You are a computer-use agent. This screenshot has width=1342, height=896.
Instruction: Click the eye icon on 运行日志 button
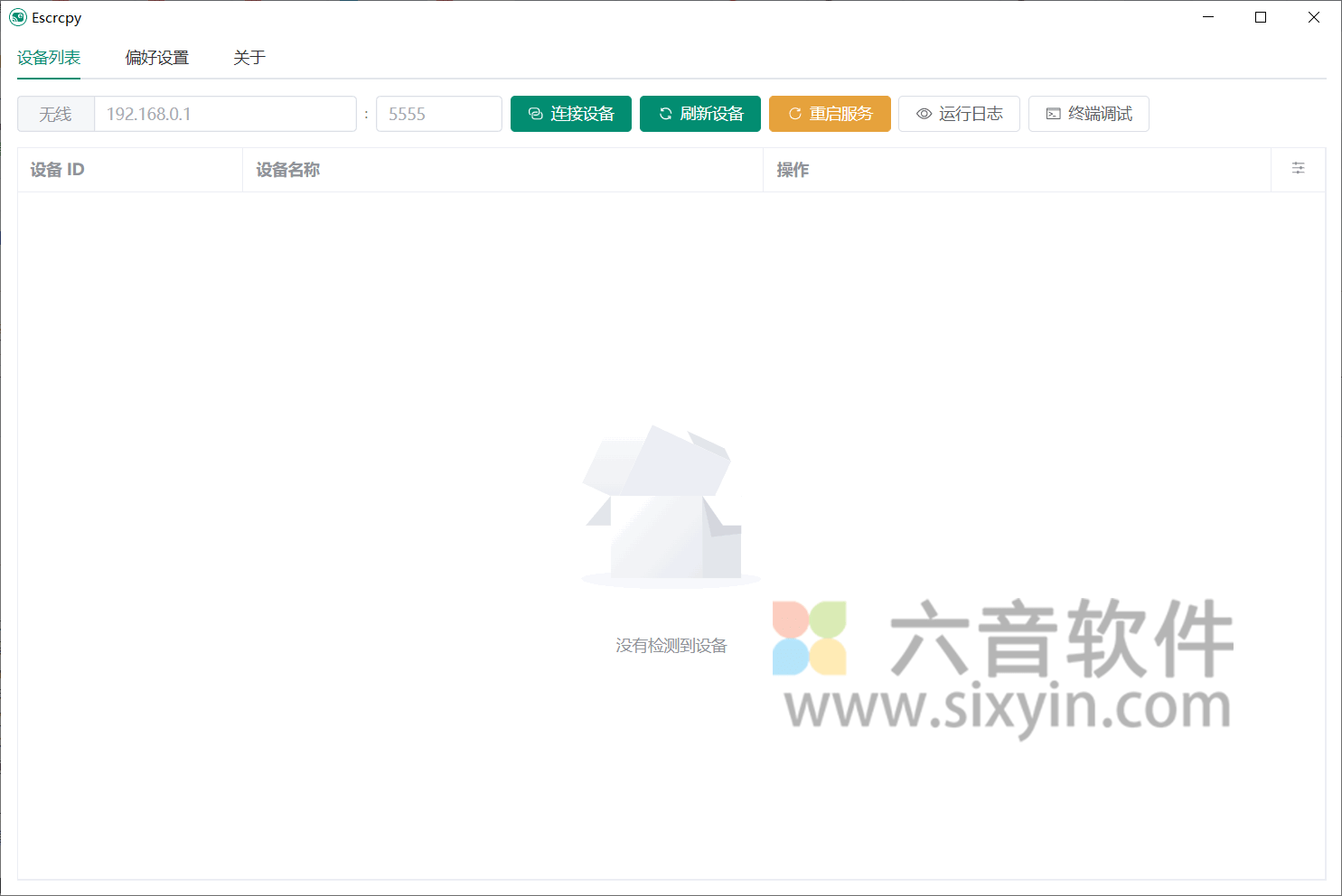[924, 114]
